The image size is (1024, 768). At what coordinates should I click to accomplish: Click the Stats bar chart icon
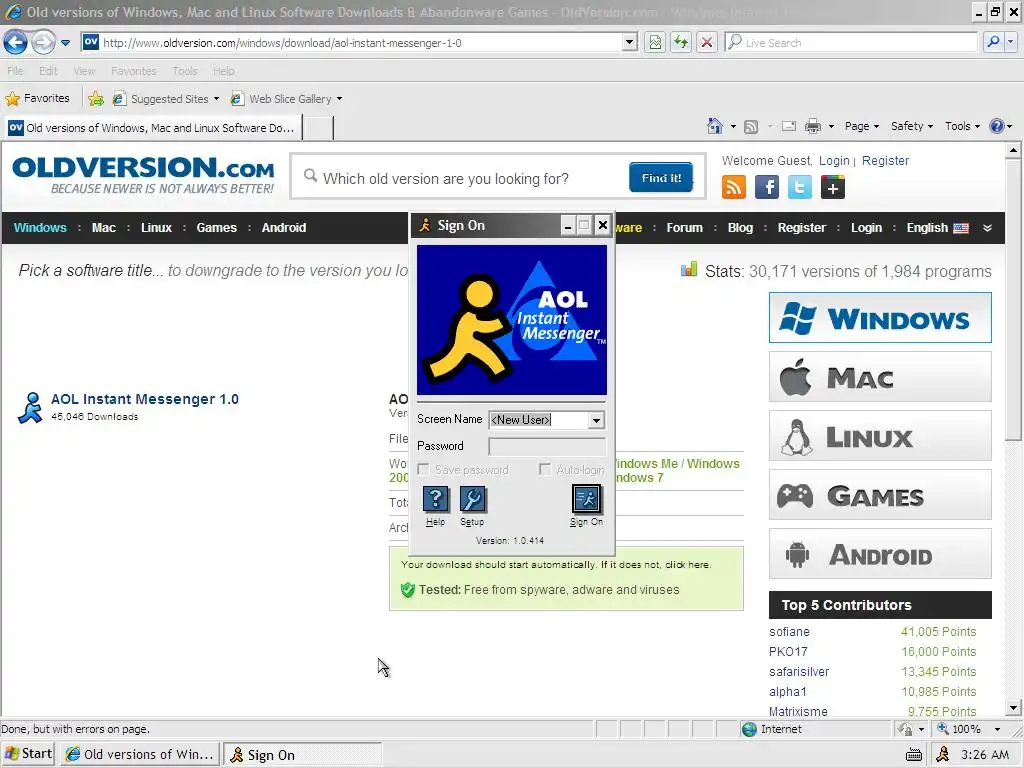pos(689,269)
